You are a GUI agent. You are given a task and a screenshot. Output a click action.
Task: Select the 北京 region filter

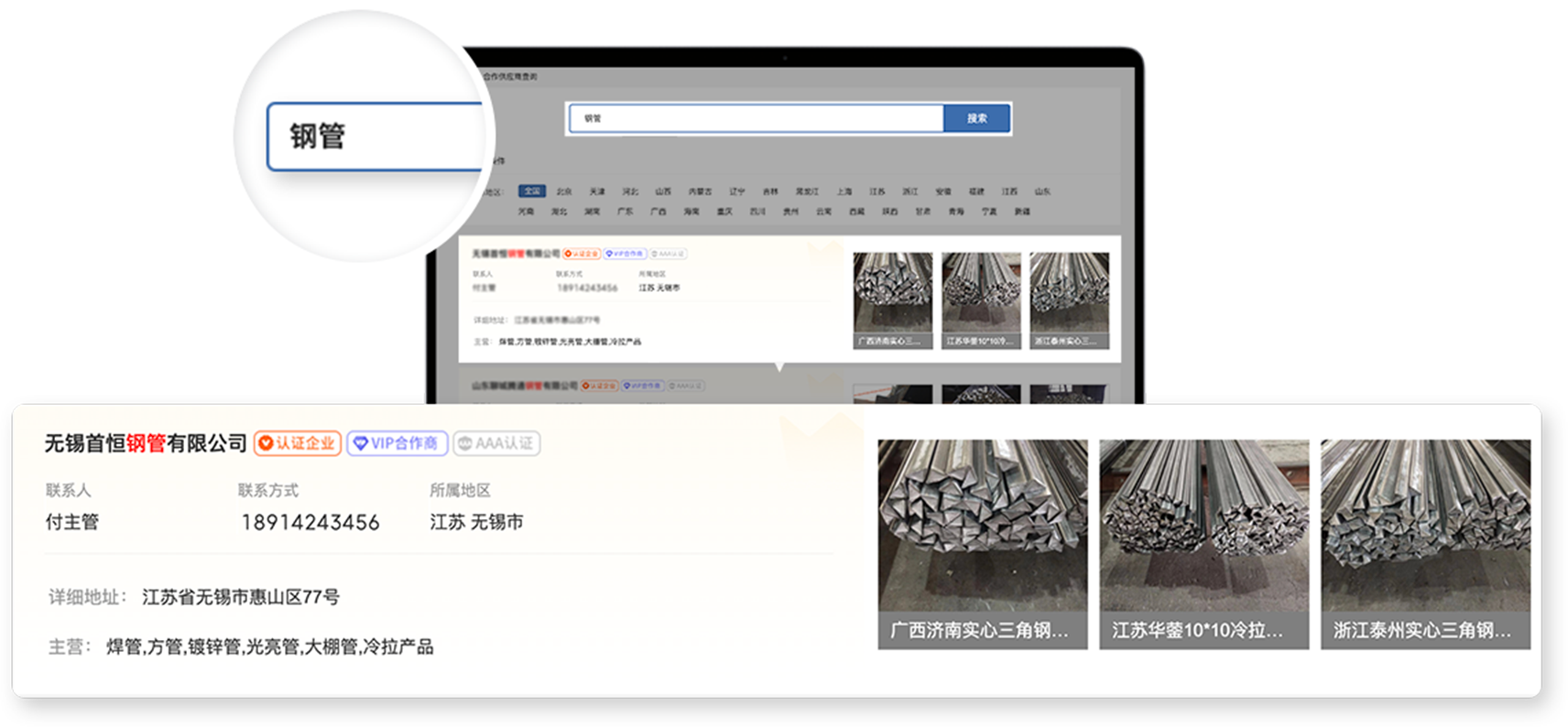(x=564, y=191)
